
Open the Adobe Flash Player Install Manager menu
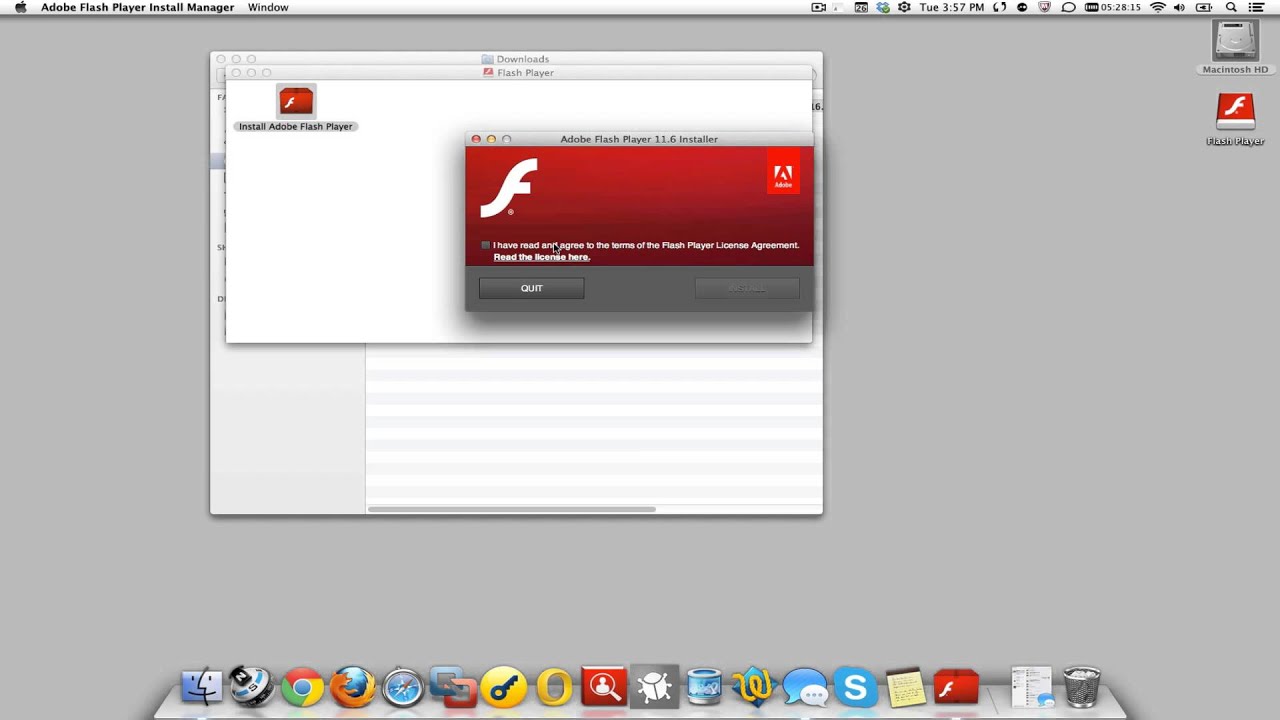click(x=137, y=7)
